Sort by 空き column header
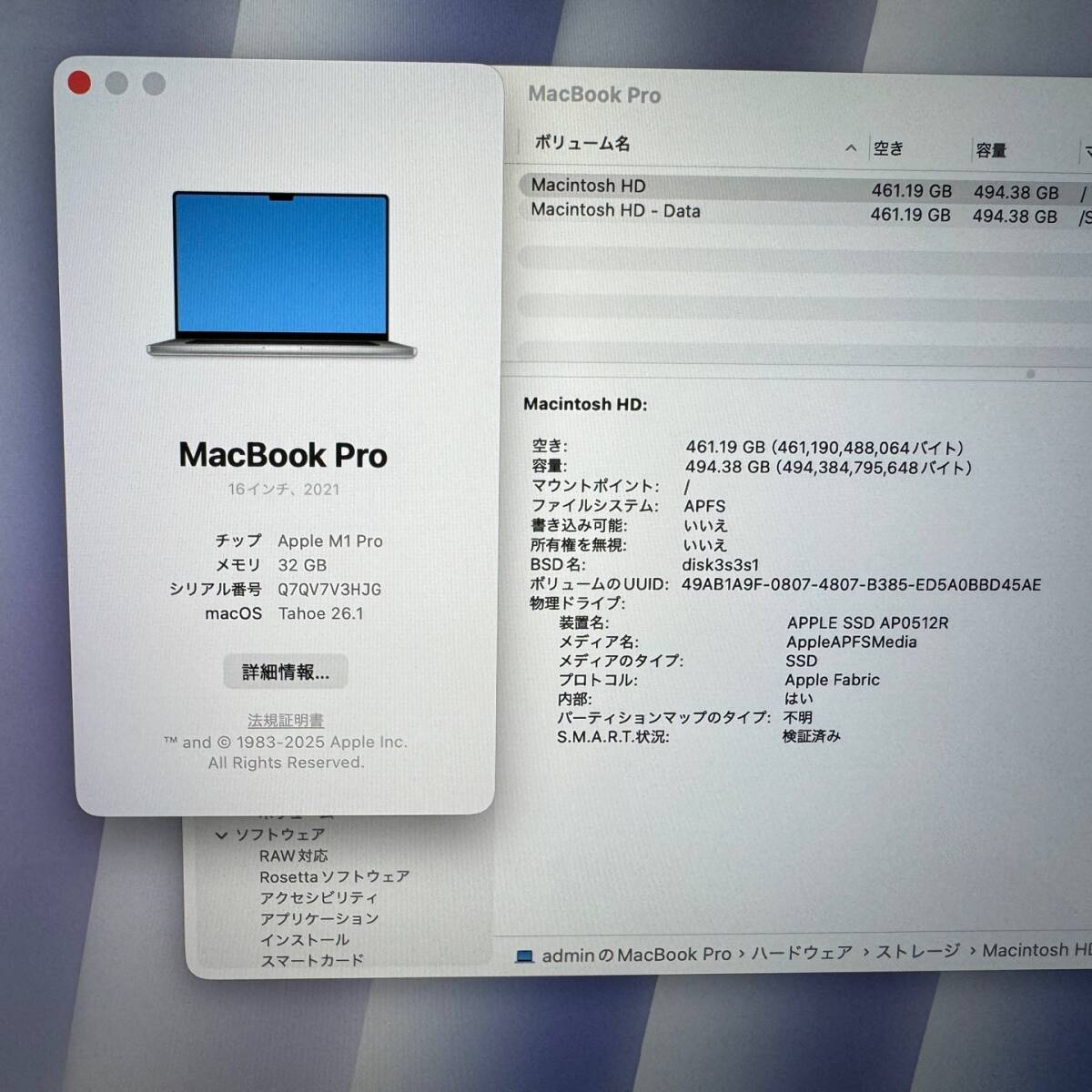1092x1092 pixels. coord(888,148)
